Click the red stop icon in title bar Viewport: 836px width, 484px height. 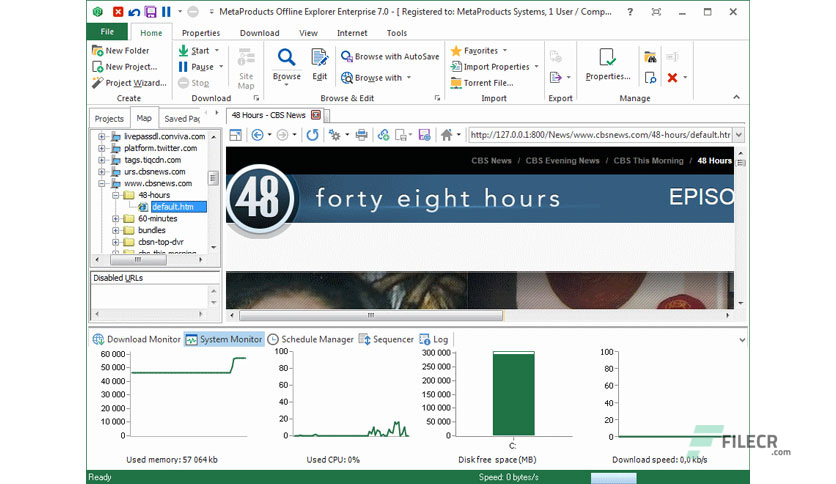point(118,12)
